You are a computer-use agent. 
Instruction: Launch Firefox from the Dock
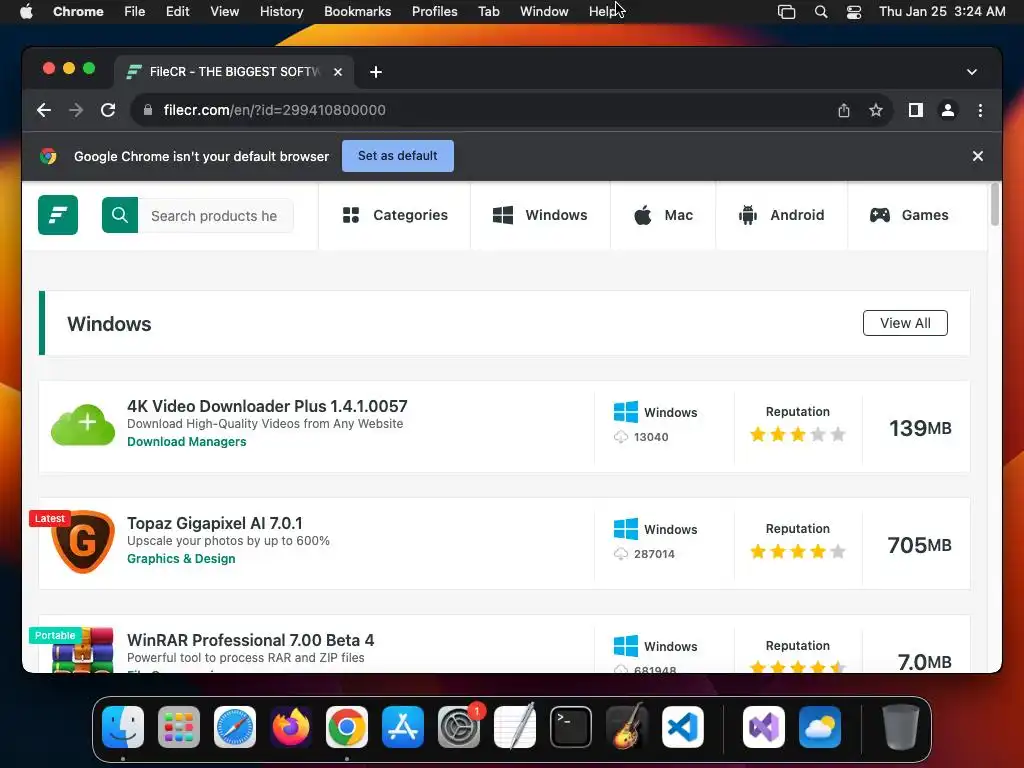point(291,727)
